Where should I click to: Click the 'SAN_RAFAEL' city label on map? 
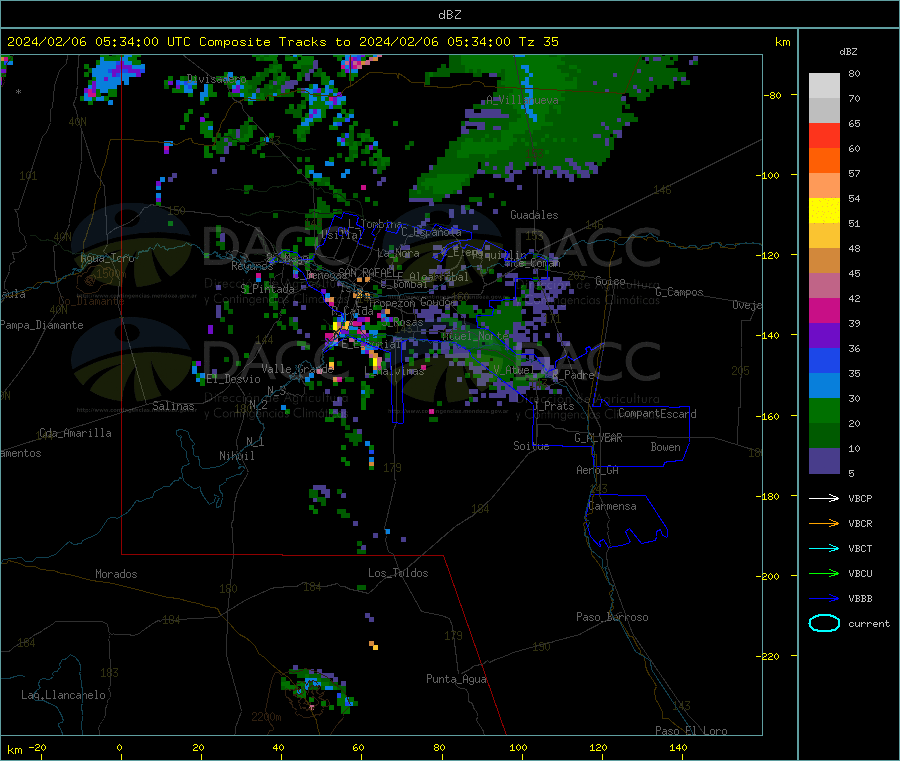click(x=367, y=272)
